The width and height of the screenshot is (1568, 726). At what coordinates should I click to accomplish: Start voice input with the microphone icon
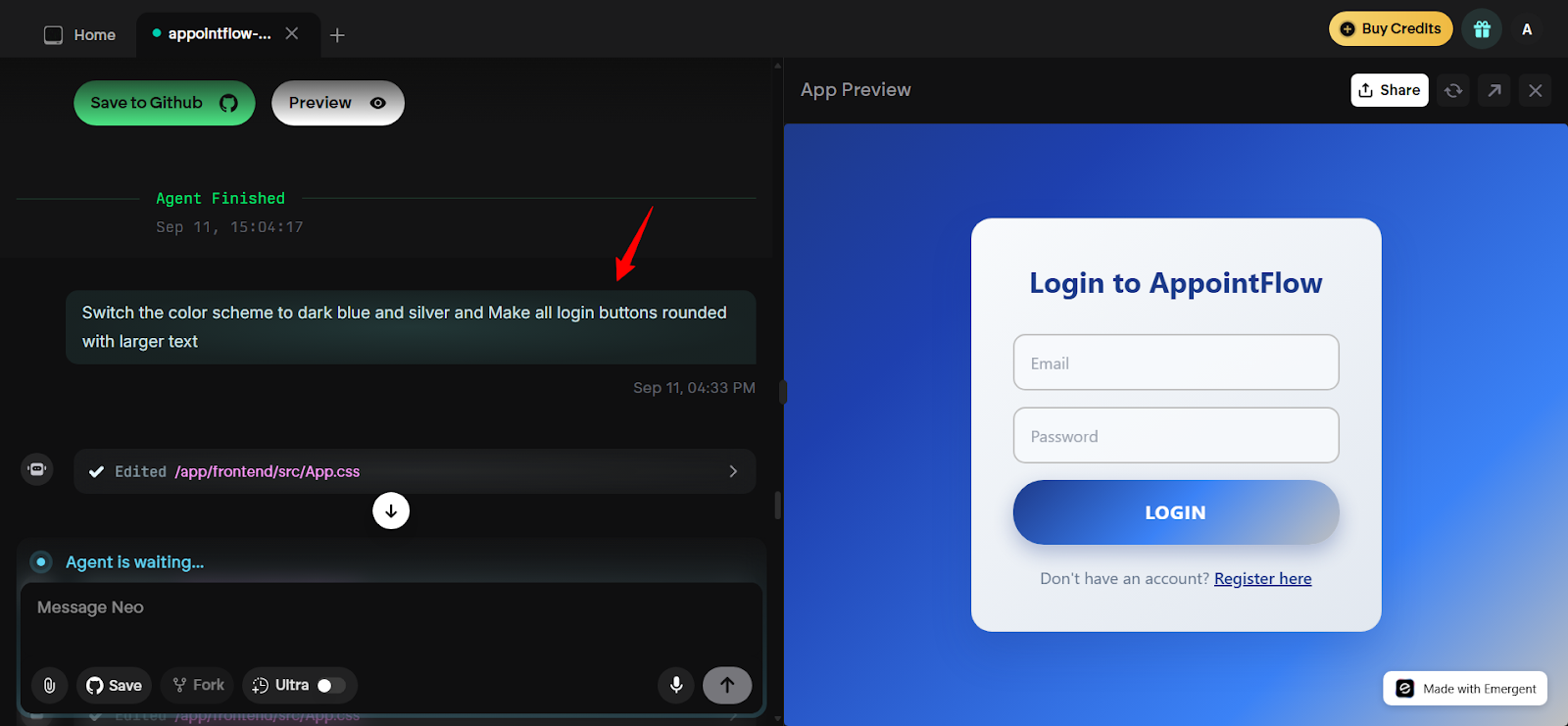click(x=676, y=685)
